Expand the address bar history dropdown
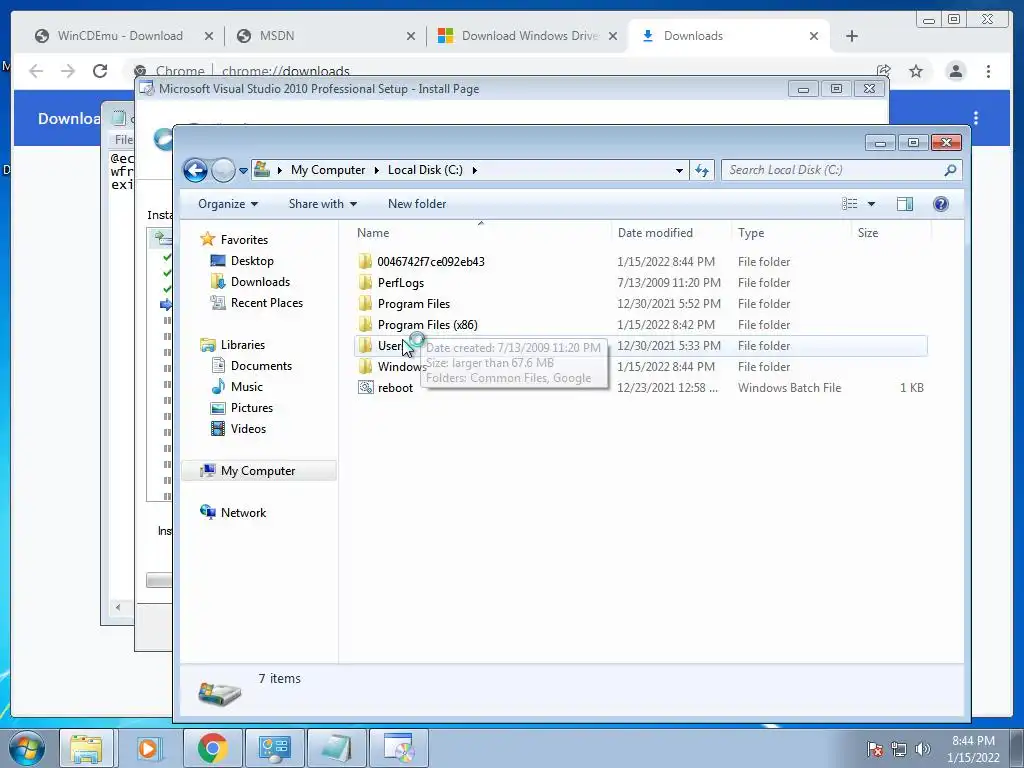 679,170
